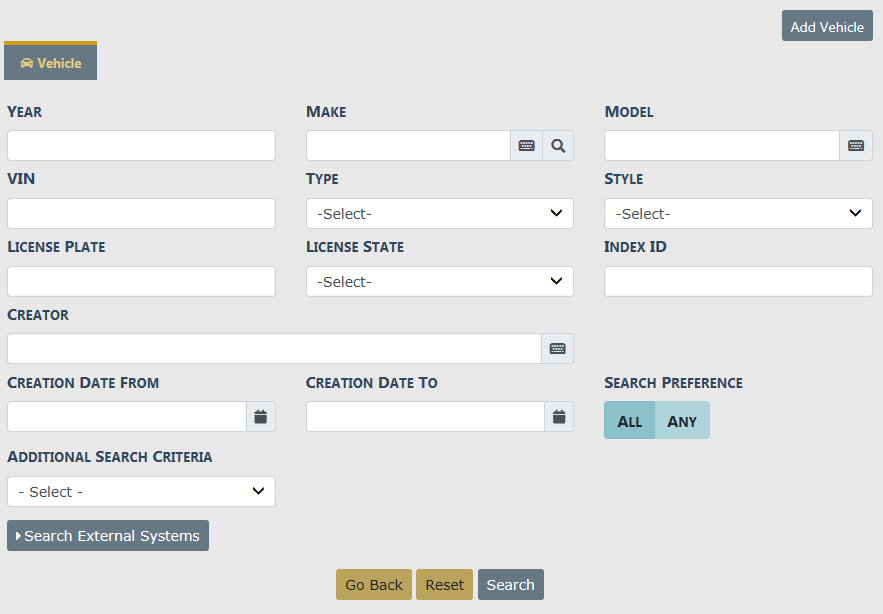Viewport: 883px width, 614px height.
Task: Click the keyboard icon beside Model field
Action: pos(856,146)
